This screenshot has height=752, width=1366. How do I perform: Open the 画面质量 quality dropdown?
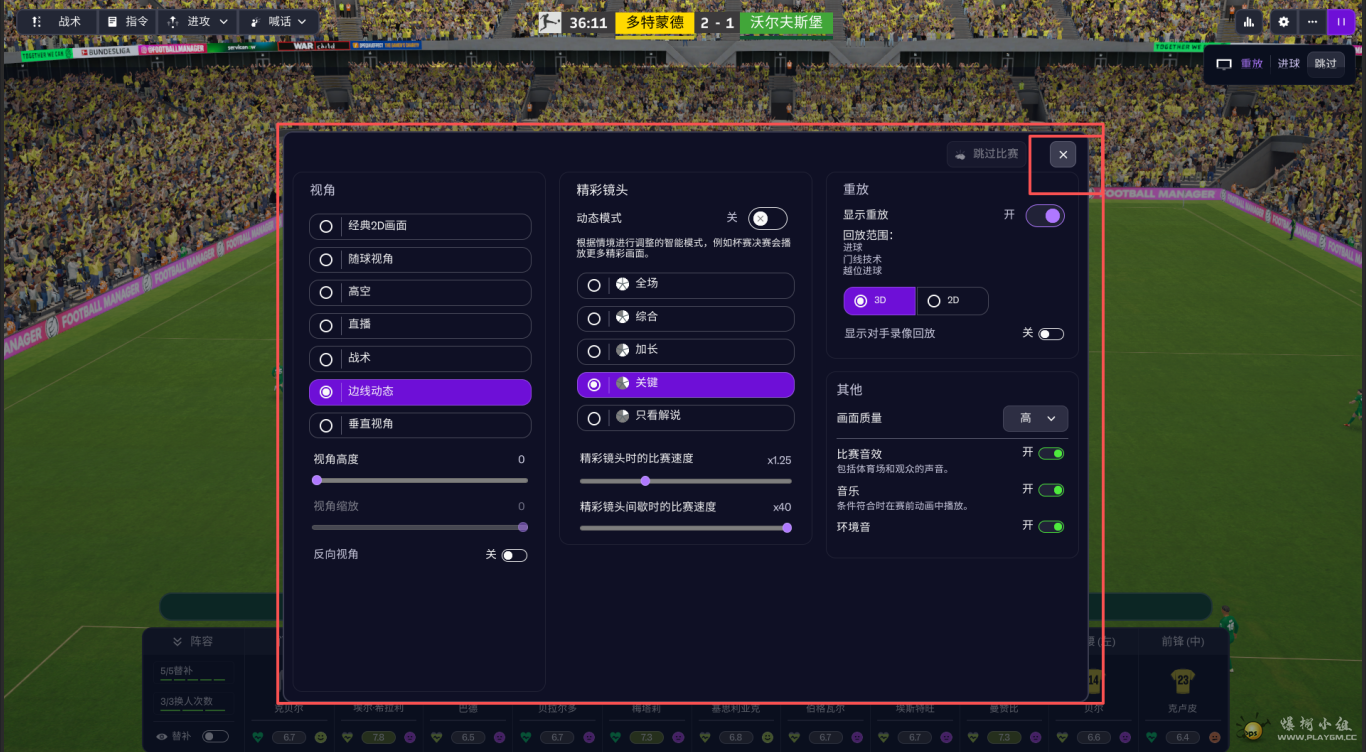[1035, 418]
